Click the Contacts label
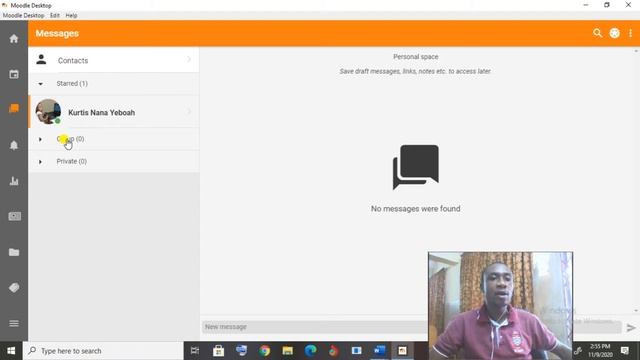Screen dimensions: 640x360 point(73,60)
